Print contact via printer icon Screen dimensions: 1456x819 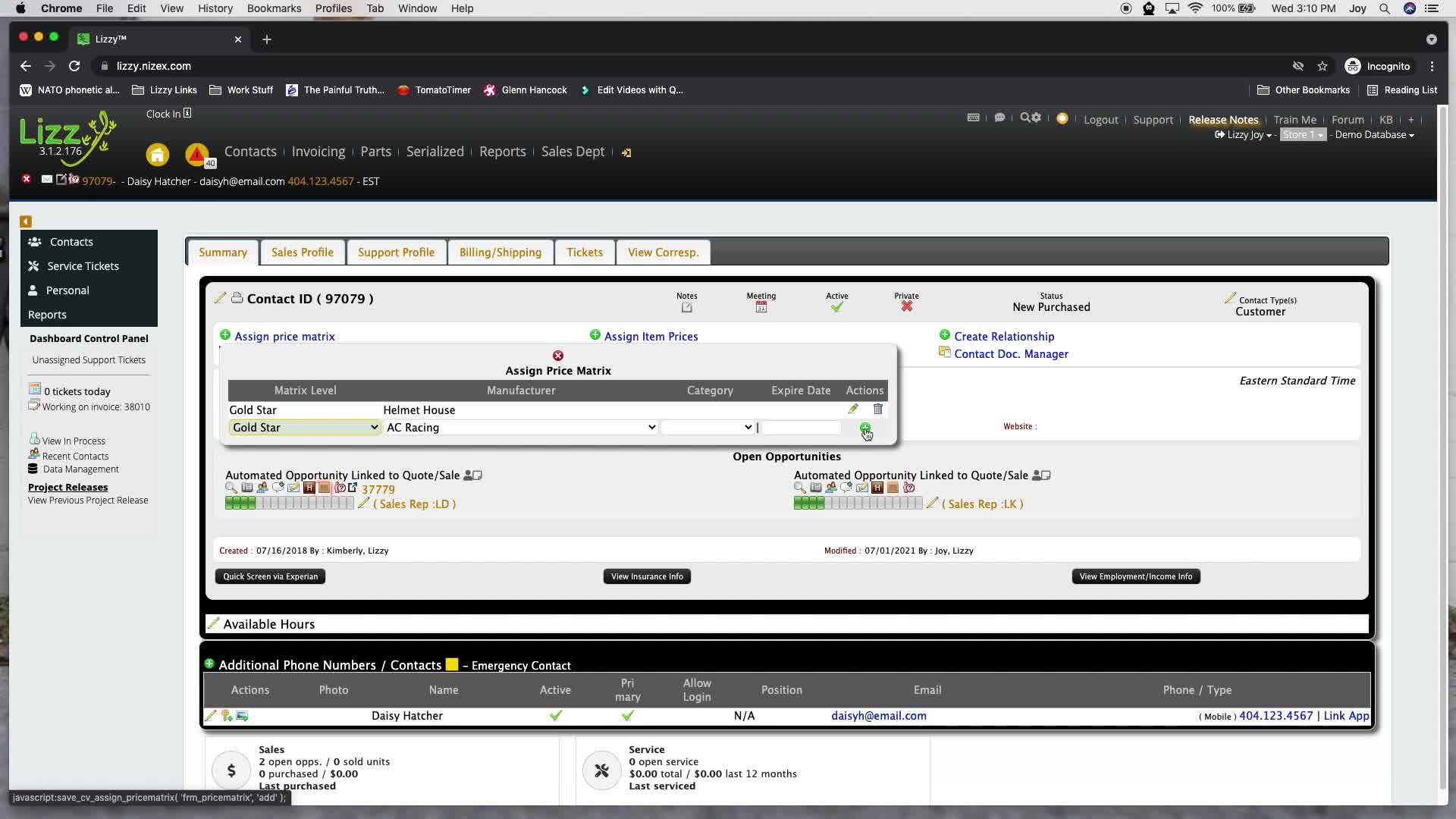tap(237, 298)
